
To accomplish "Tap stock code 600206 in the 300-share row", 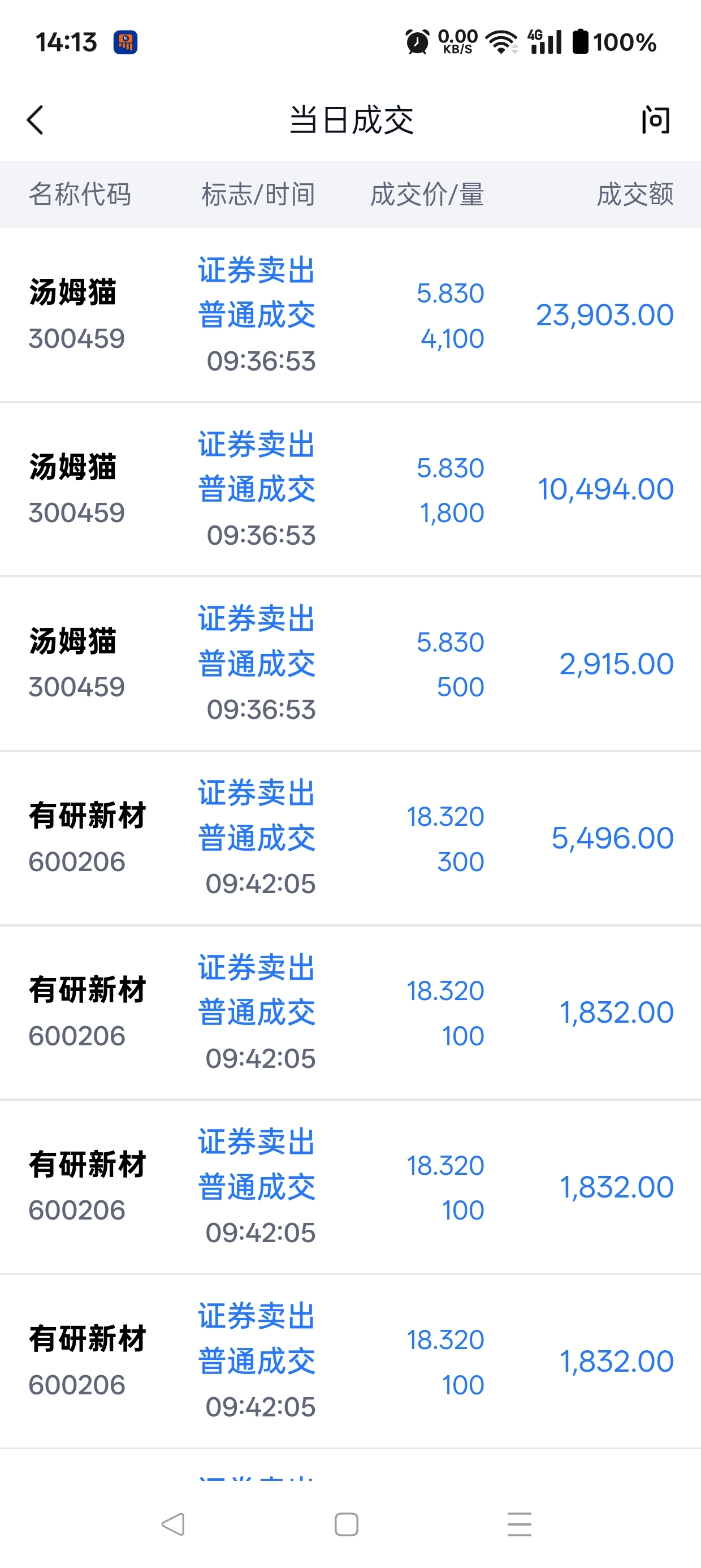I will (x=77, y=862).
